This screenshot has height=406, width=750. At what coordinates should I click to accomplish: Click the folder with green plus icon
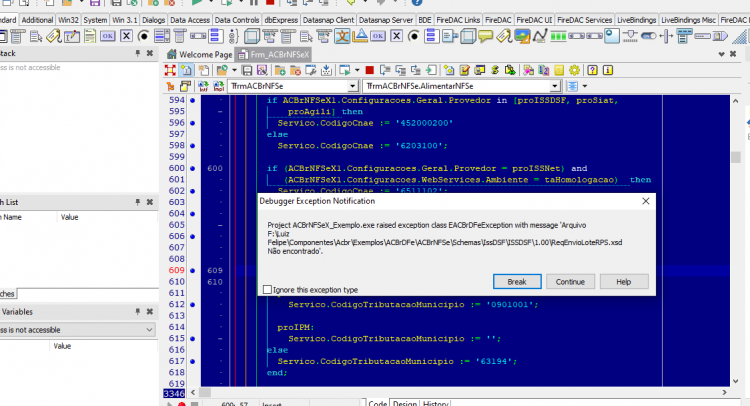coord(280,70)
